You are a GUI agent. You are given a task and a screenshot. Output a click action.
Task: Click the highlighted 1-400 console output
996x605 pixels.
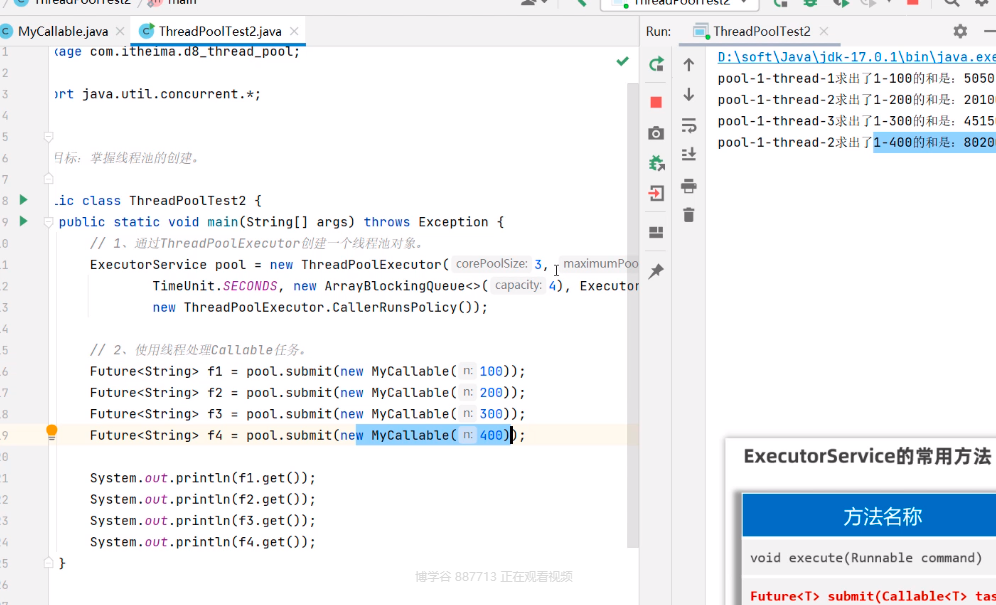(934, 142)
